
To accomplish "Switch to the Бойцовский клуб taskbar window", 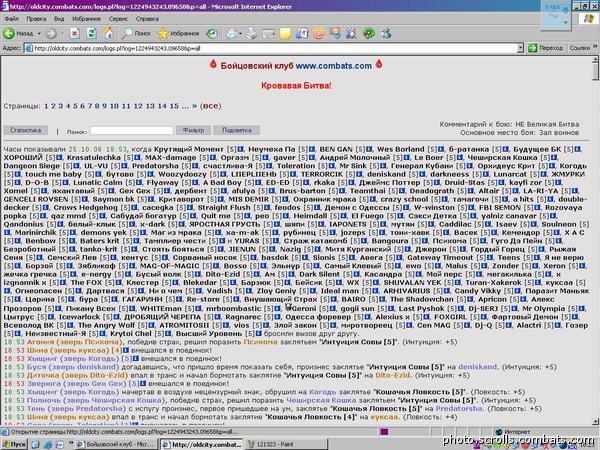I will click(117, 444).
